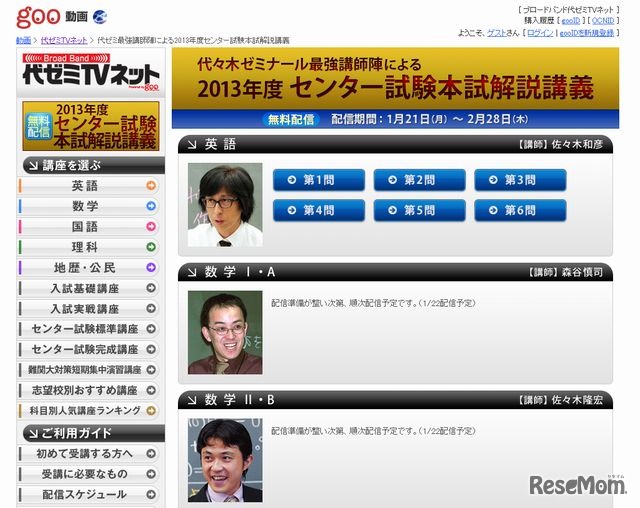
Task: Open 科目別人気講座ランキング in the sidebar
Action: click(x=89, y=410)
